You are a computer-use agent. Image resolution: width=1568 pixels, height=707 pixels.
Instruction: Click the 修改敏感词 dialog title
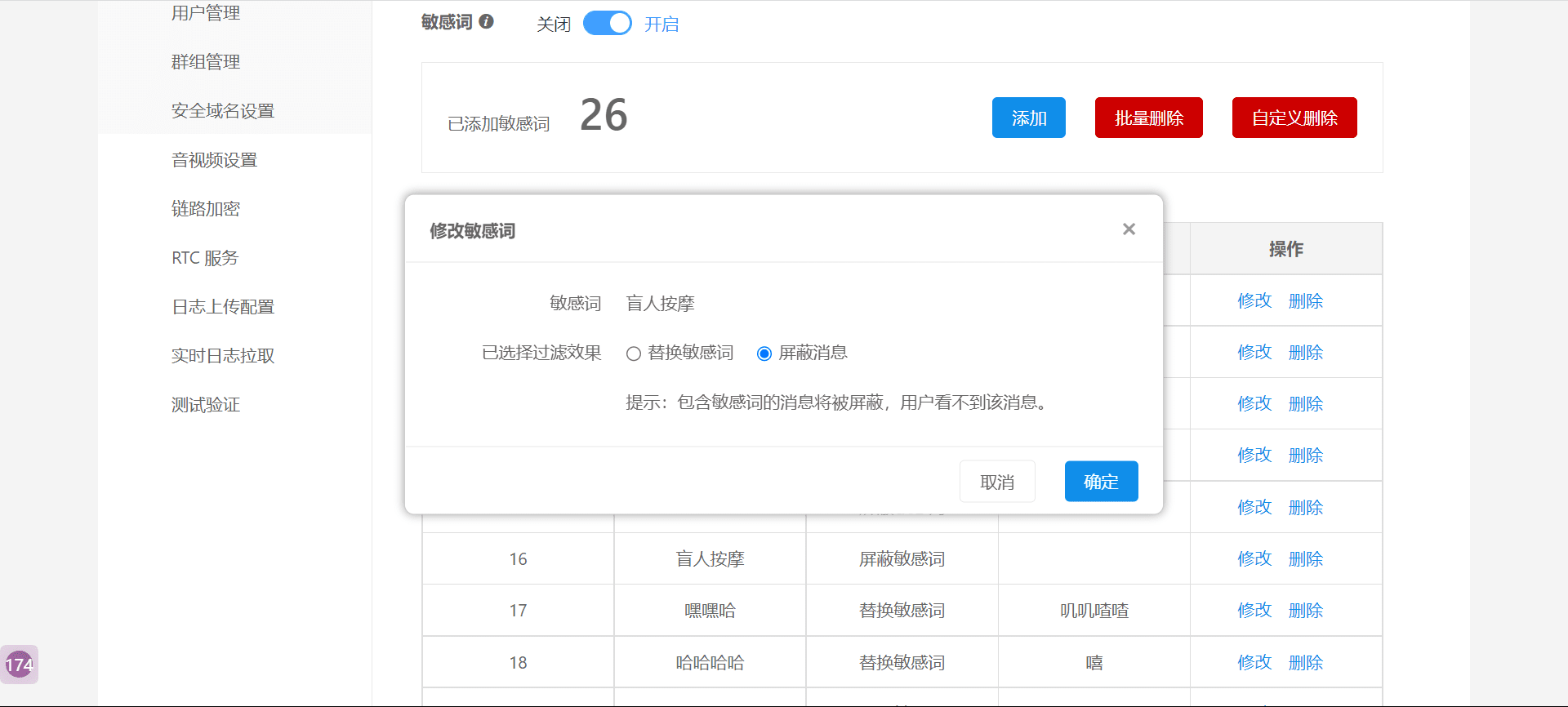(473, 231)
